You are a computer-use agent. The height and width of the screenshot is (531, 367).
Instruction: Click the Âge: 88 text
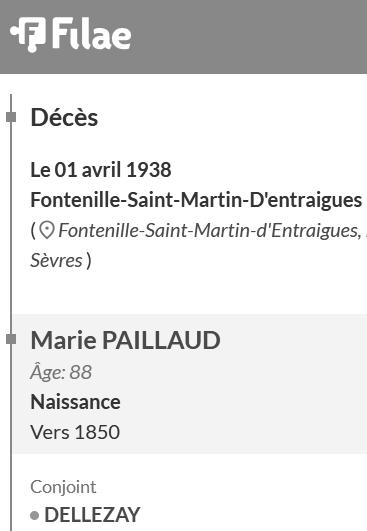[61, 372]
